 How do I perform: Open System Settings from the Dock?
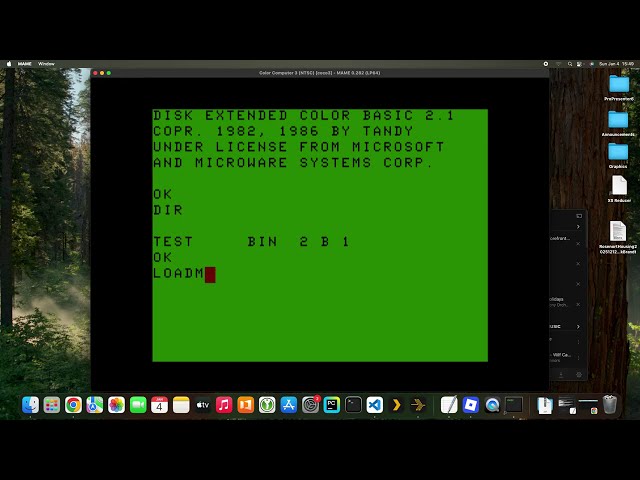click(310, 405)
